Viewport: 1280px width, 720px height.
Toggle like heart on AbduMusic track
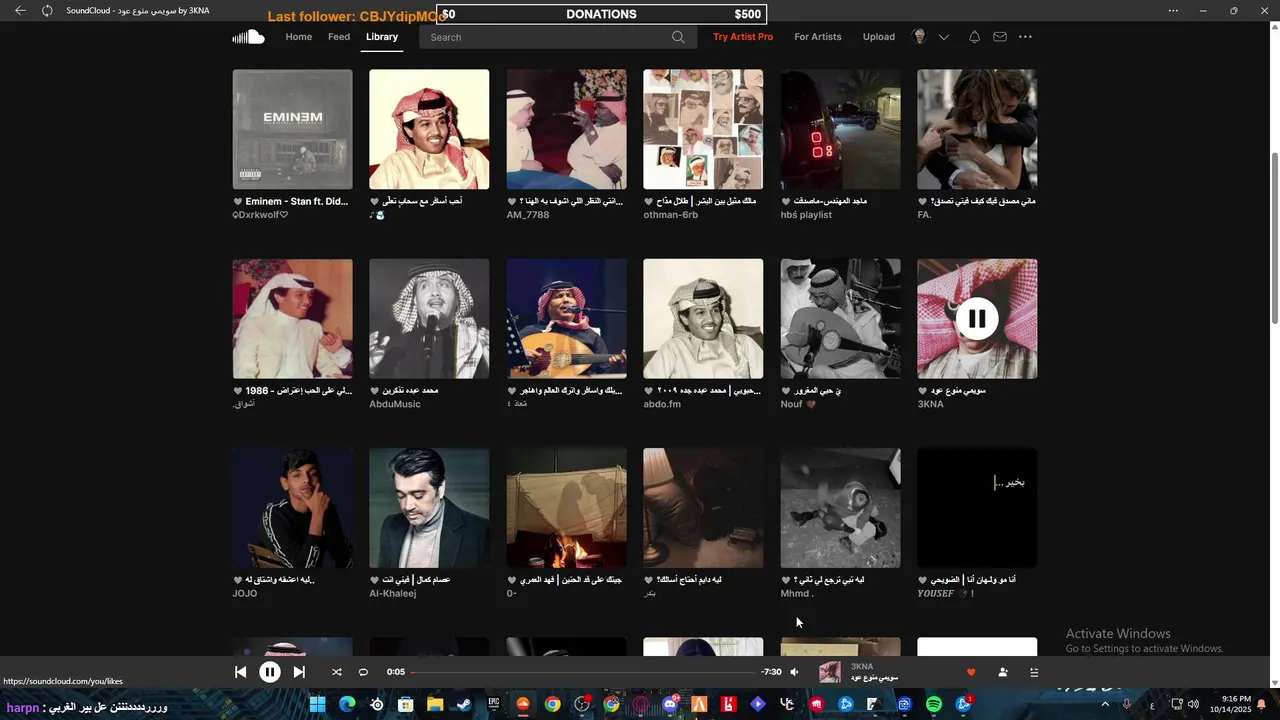point(374,391)
